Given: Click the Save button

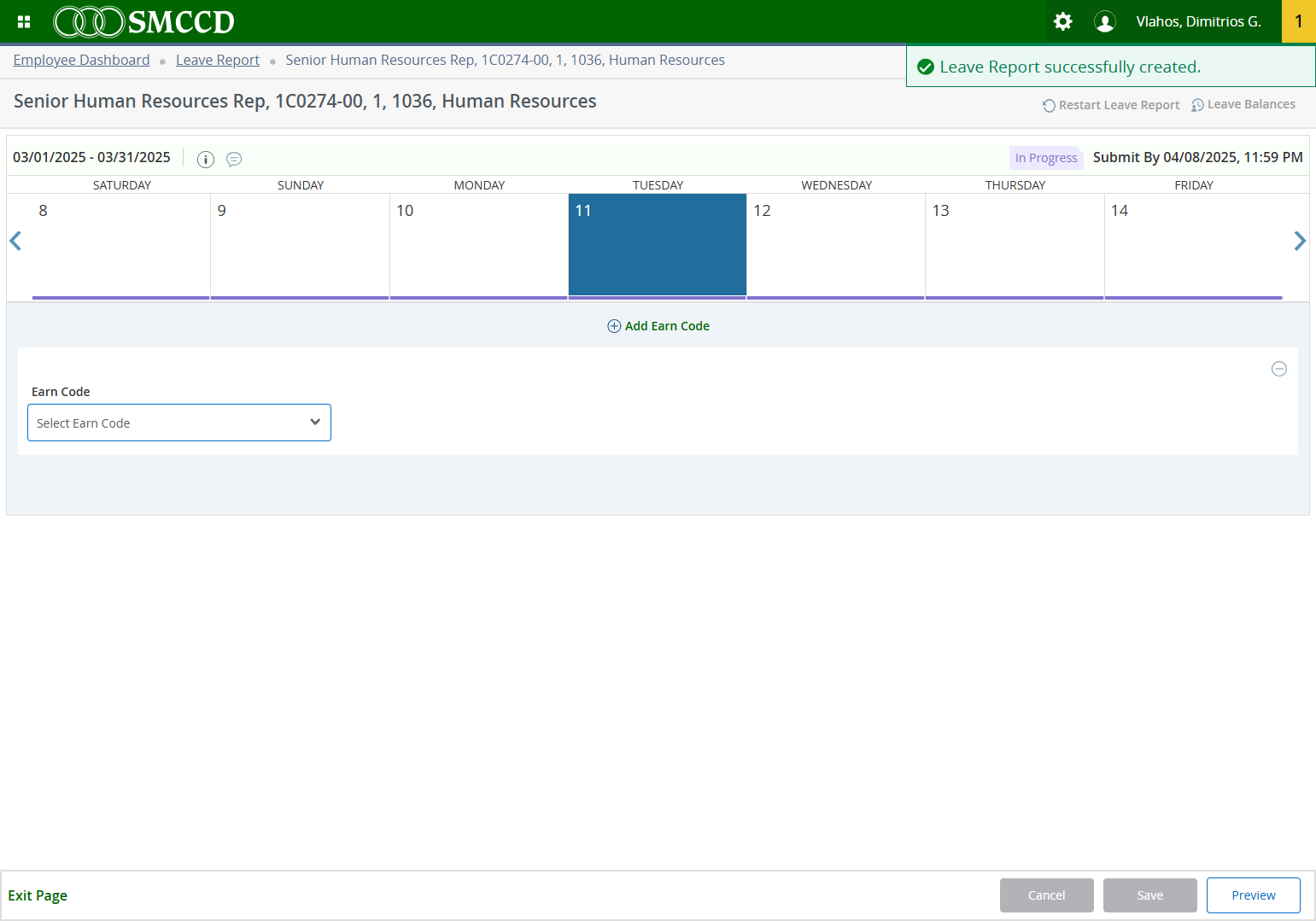Looking at the screenshot, I should (1150, 895).
